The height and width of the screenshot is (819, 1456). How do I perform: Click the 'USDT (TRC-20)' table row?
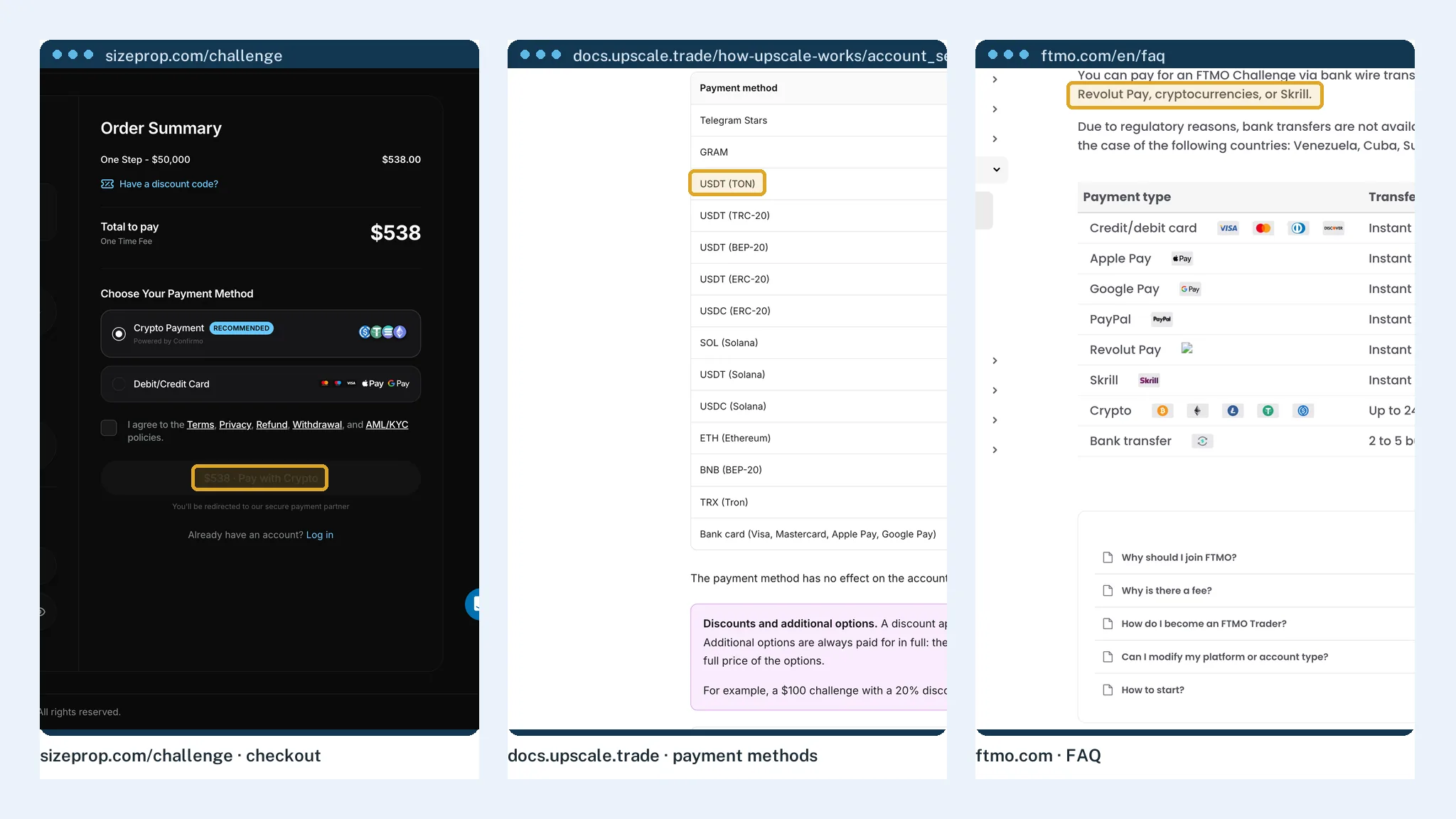coord(818,215)
